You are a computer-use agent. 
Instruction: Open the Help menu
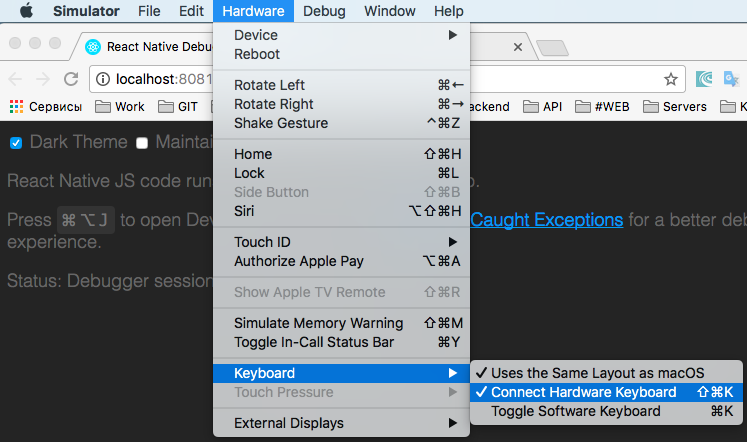448,11
